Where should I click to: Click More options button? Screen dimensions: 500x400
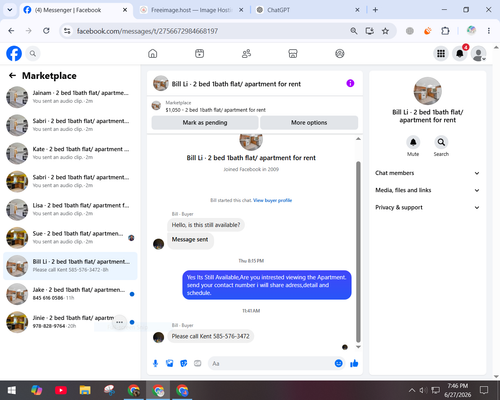tap(309, 123)
